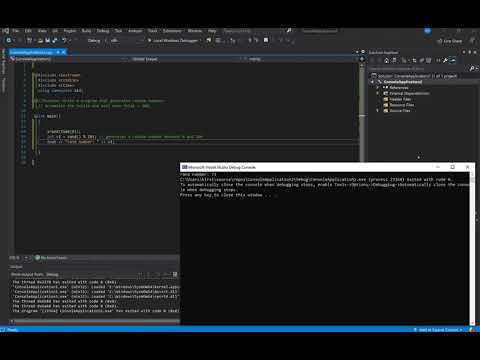The image size is (480, 360).
Task: Close the ConsoleApplication source tab
Action: [x=63, y=52]
